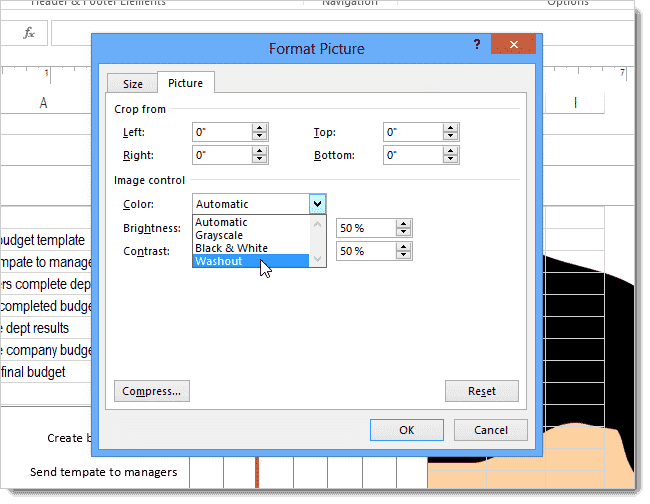Image resolution: width=650 pixels, height=504 pixels.
Task: Click the color list scroll up arrow
Action: coord(318,224)
